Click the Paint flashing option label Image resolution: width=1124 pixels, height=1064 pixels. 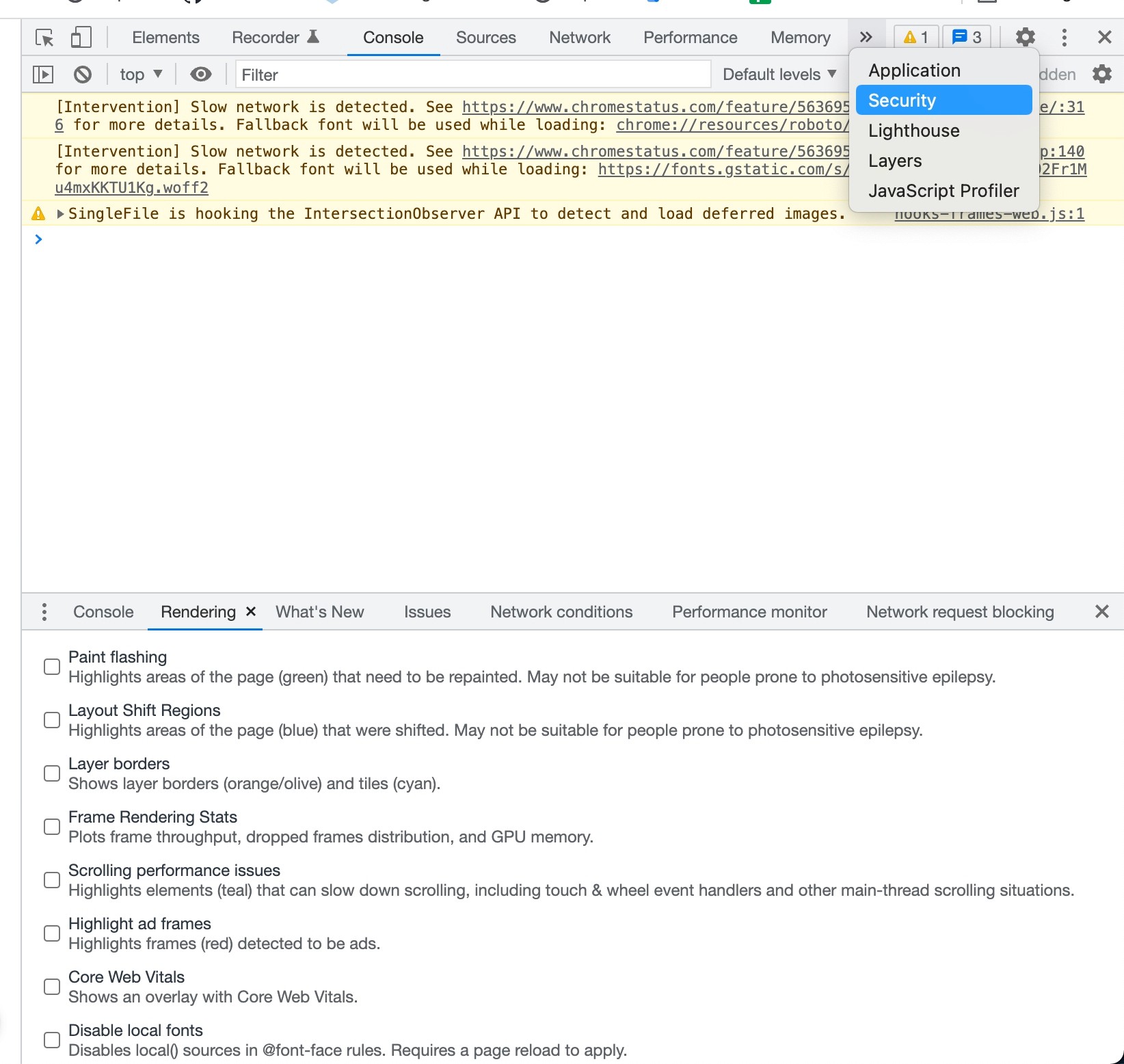pyautogui.click(x=118, y=657)
